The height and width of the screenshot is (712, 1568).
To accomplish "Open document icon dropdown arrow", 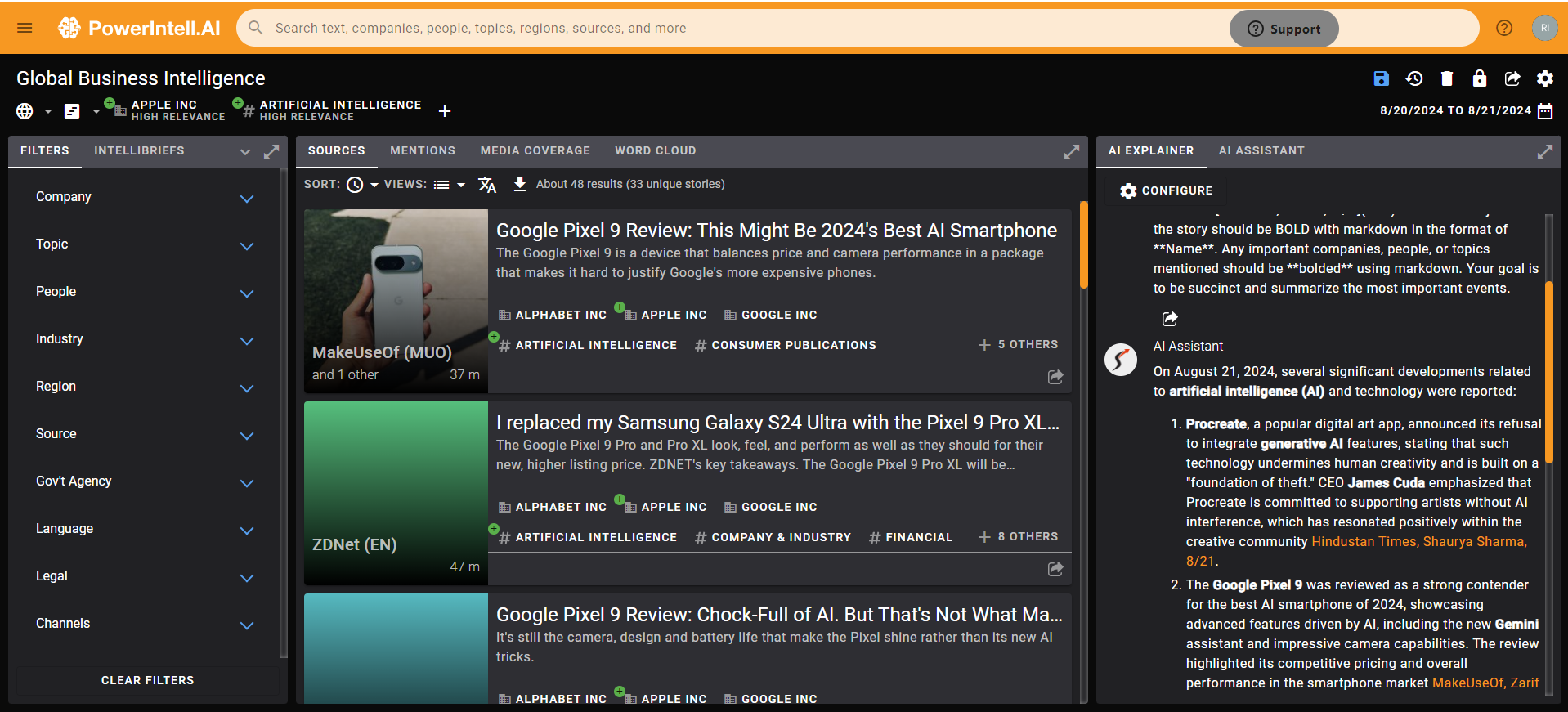I will pos(96,111).
